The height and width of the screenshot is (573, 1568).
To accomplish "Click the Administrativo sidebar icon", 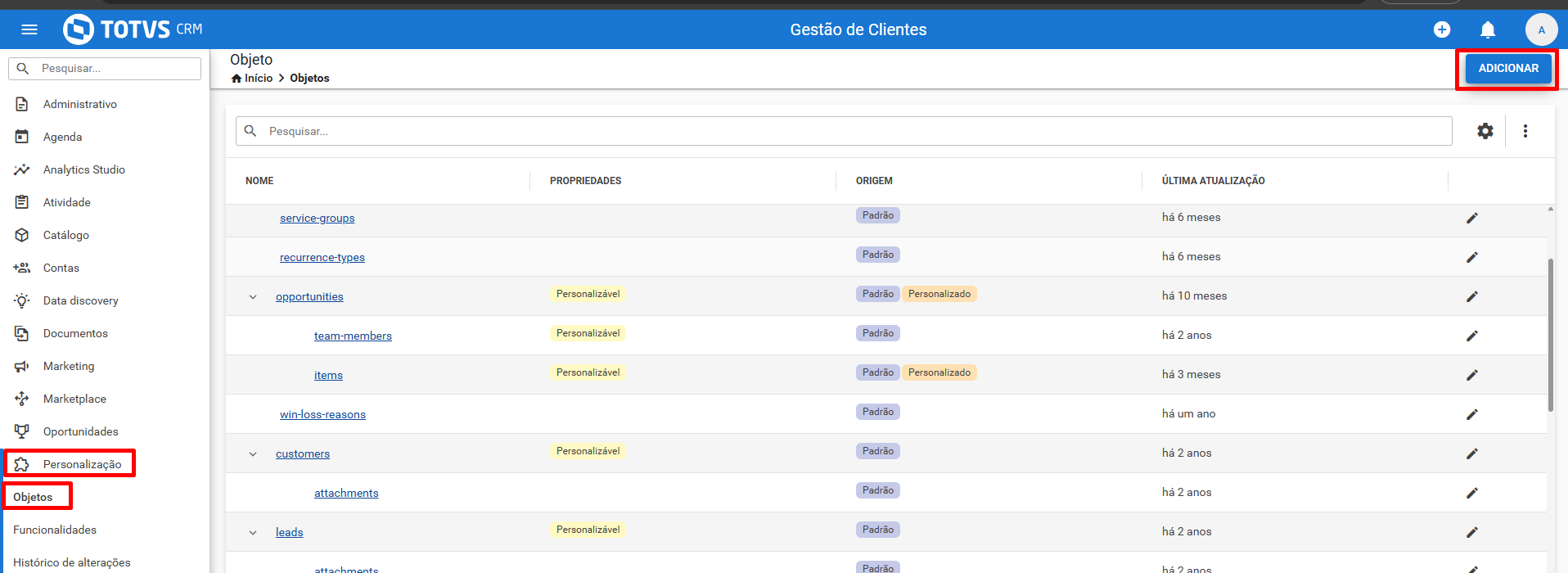I will tap(22, 104).
